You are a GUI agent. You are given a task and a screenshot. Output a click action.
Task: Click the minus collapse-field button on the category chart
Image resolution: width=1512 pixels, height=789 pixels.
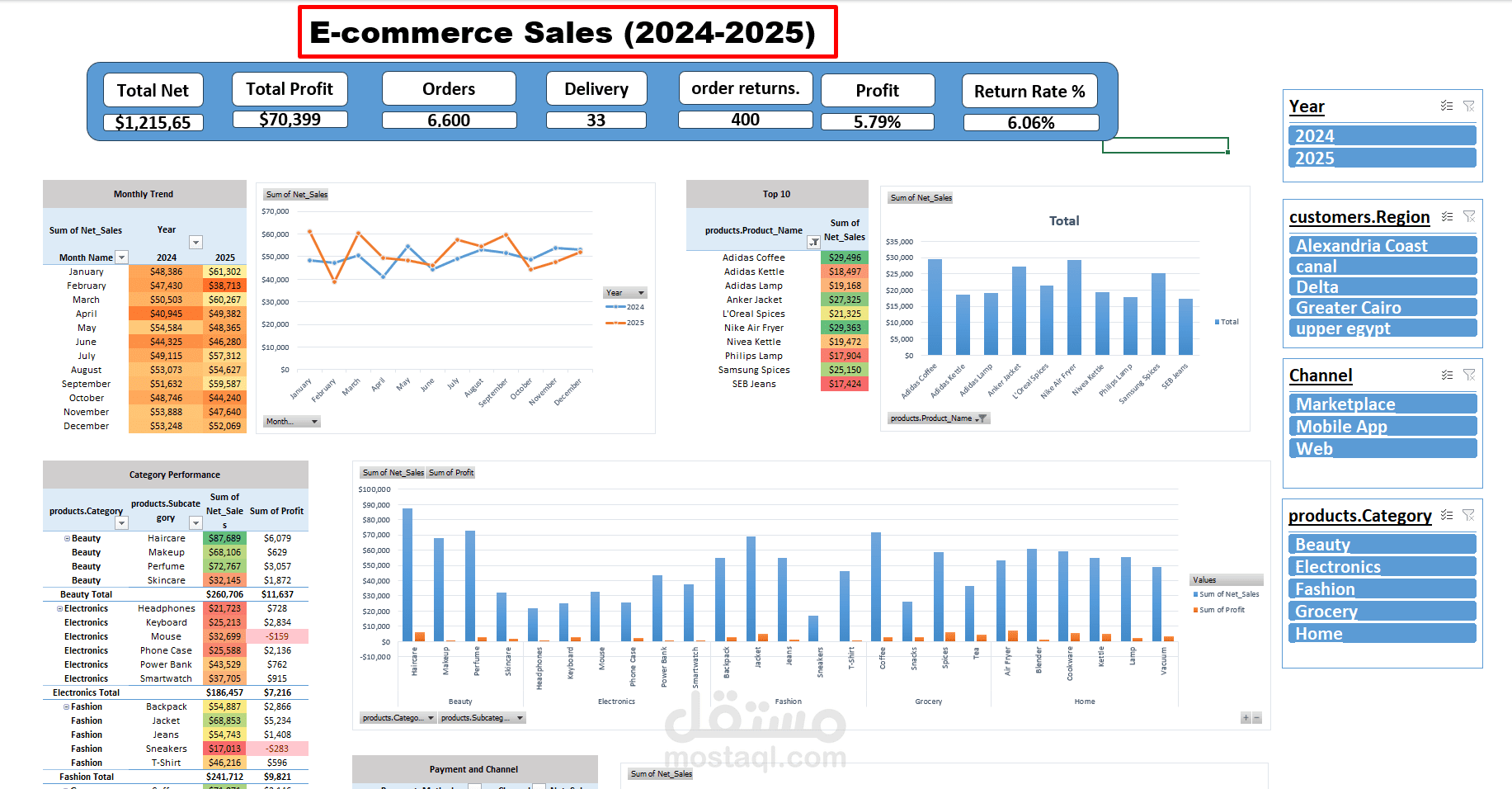pos(1256,718)
